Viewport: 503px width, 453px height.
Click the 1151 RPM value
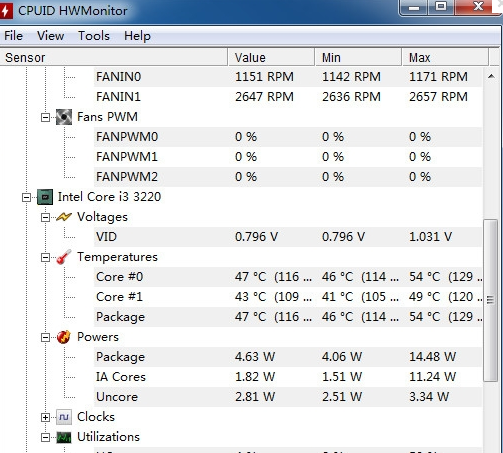264,77
